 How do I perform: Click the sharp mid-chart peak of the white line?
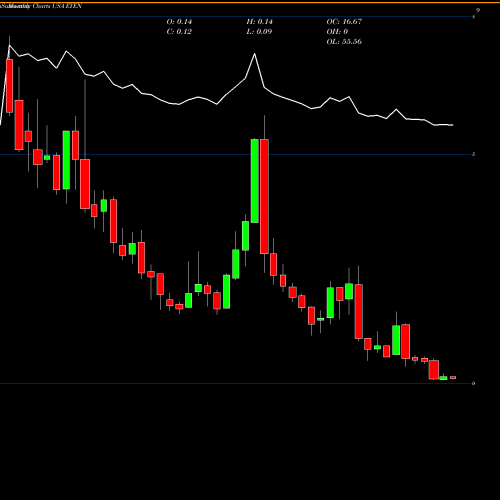(255, 54)
